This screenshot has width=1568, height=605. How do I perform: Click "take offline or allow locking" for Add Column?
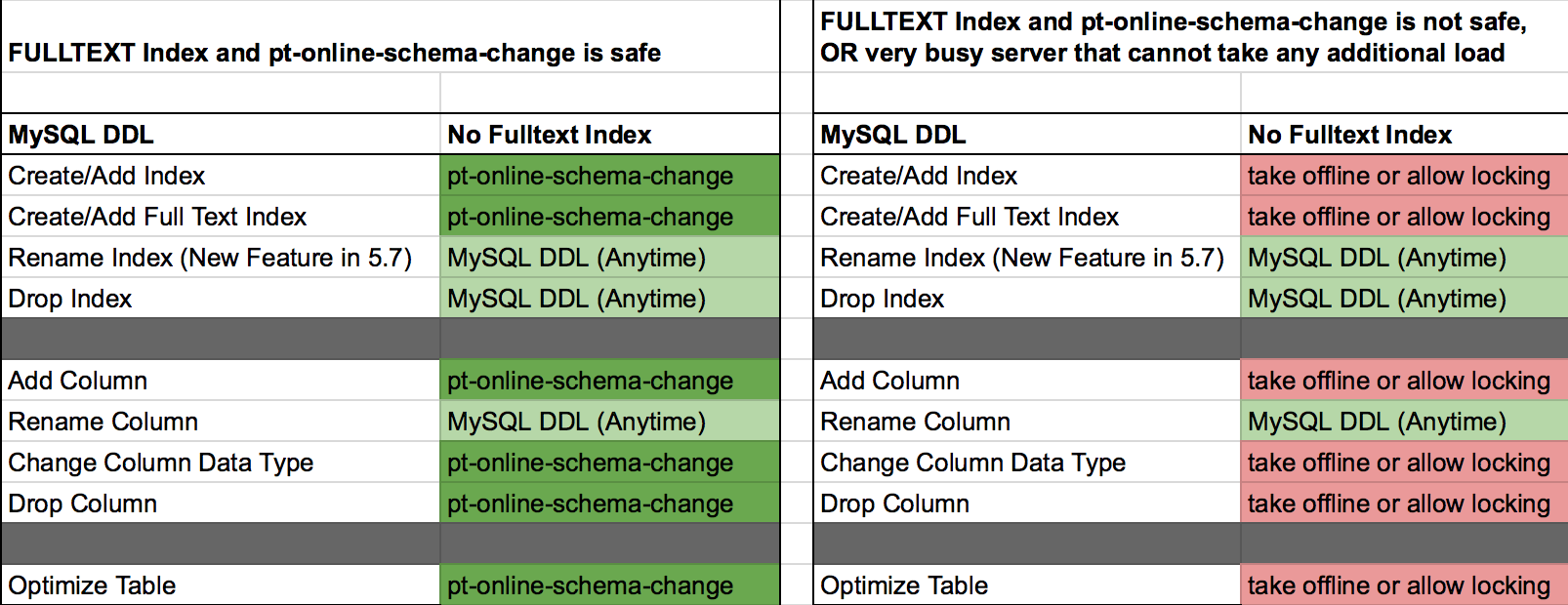click(x=1399, y=381)
